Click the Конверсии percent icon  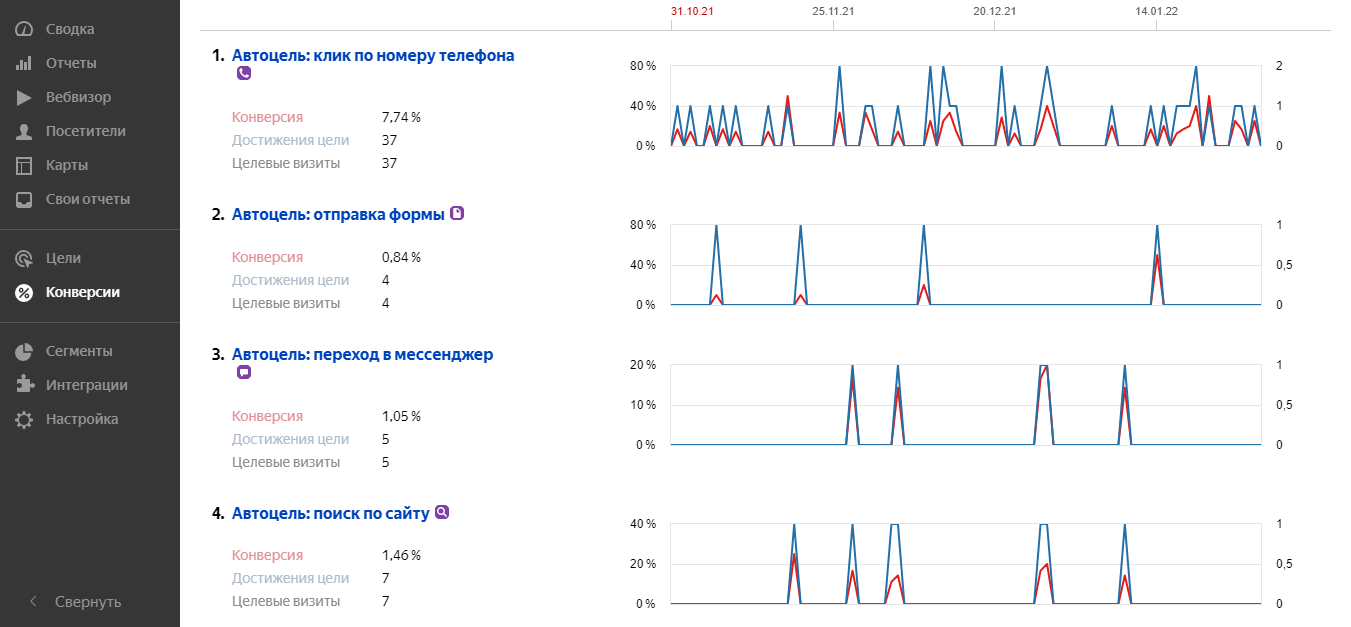click(24, 292)
